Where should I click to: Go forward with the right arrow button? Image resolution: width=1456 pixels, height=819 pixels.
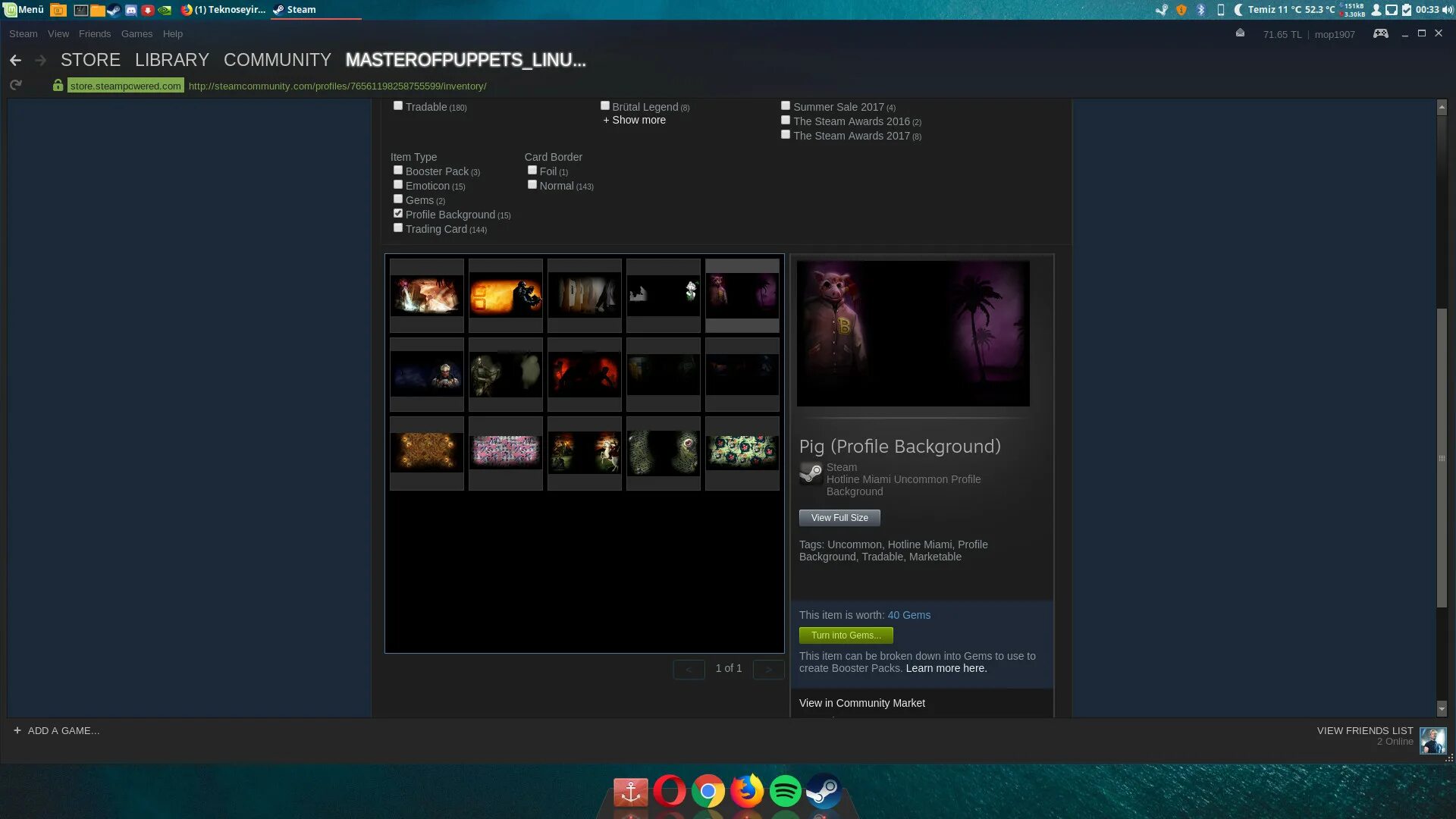[x=41, y=60]
